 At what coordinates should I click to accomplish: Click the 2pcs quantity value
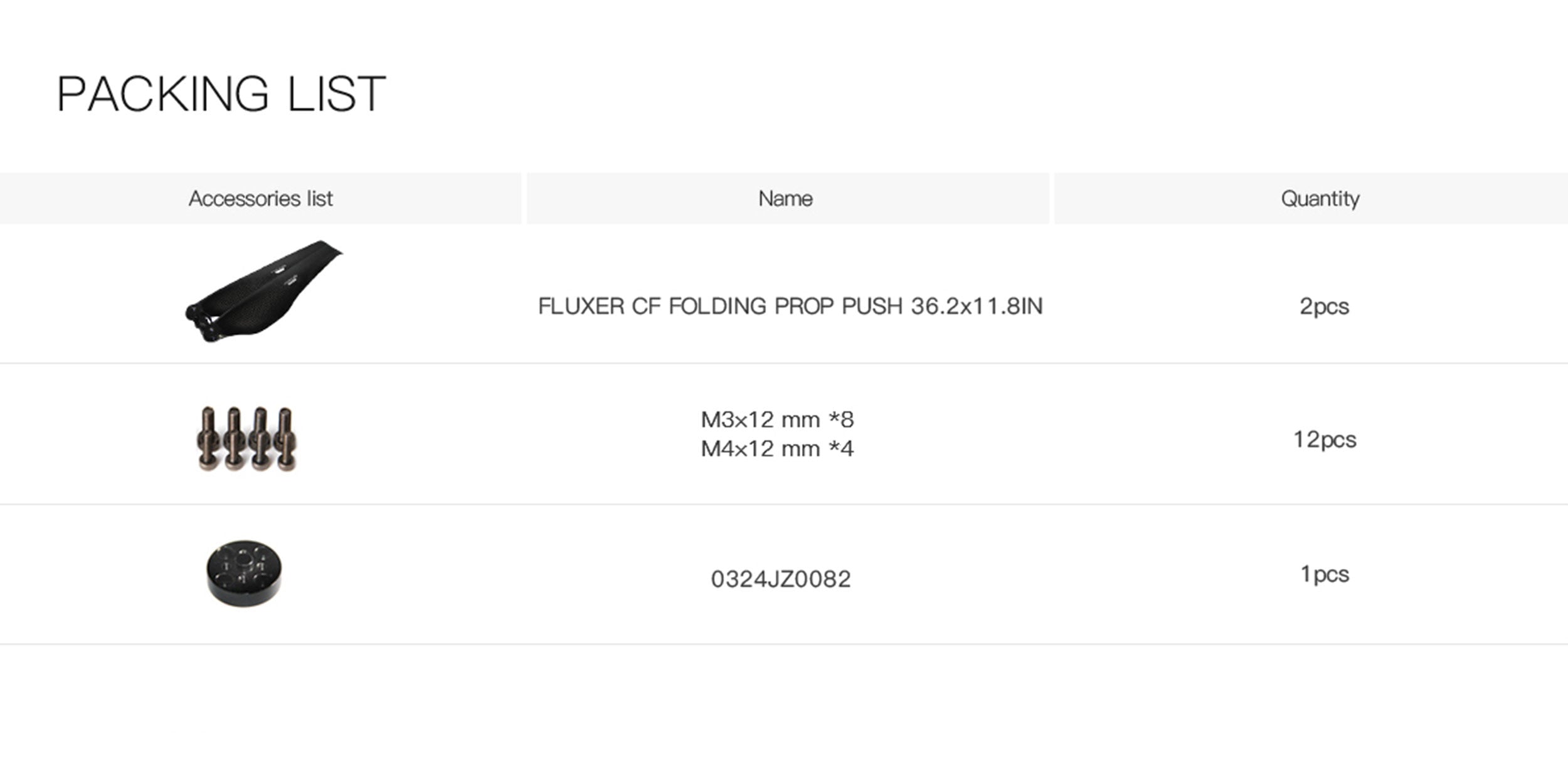pyautogui.click(x=1324, y=307)
